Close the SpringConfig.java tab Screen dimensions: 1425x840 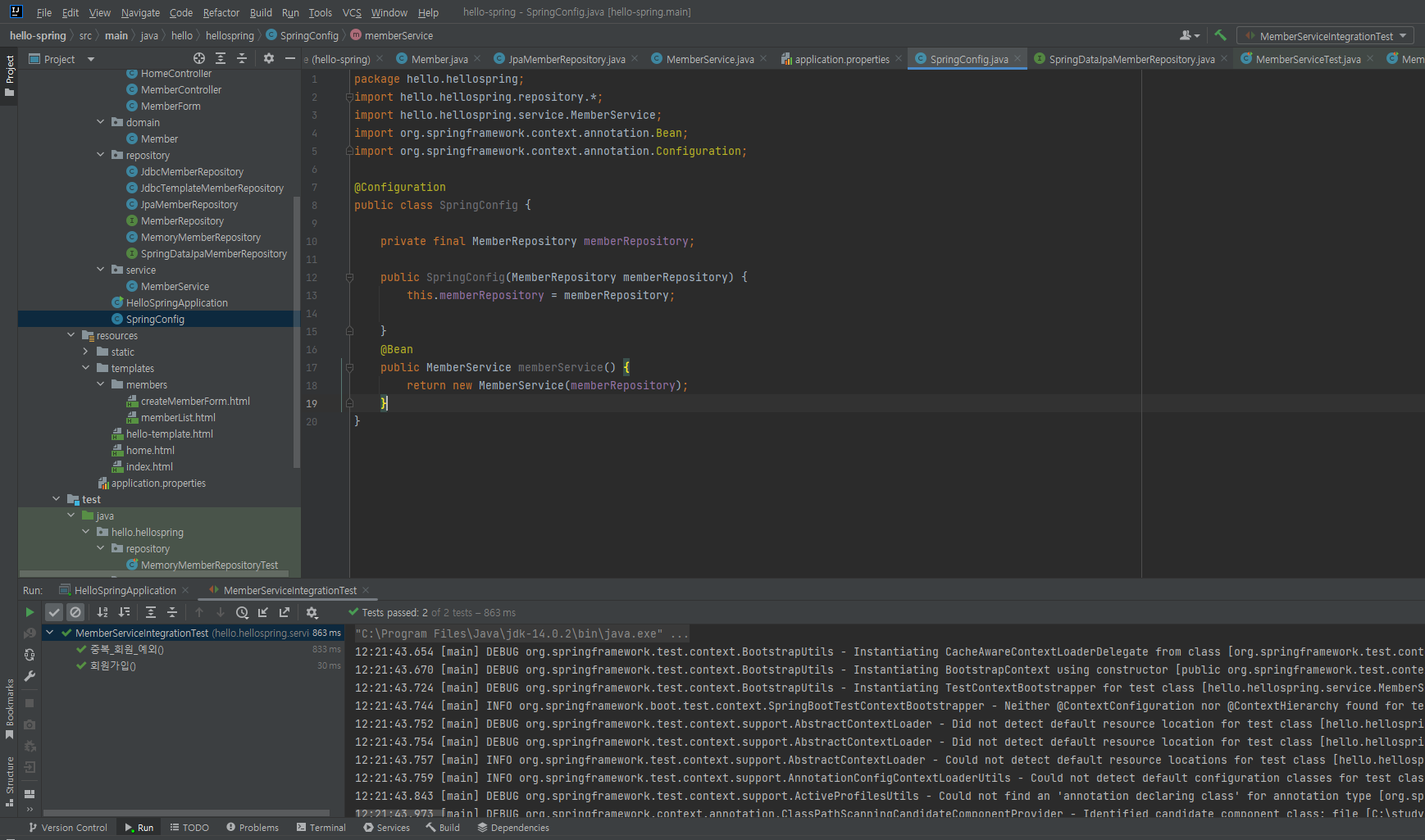pos(1018,58)
